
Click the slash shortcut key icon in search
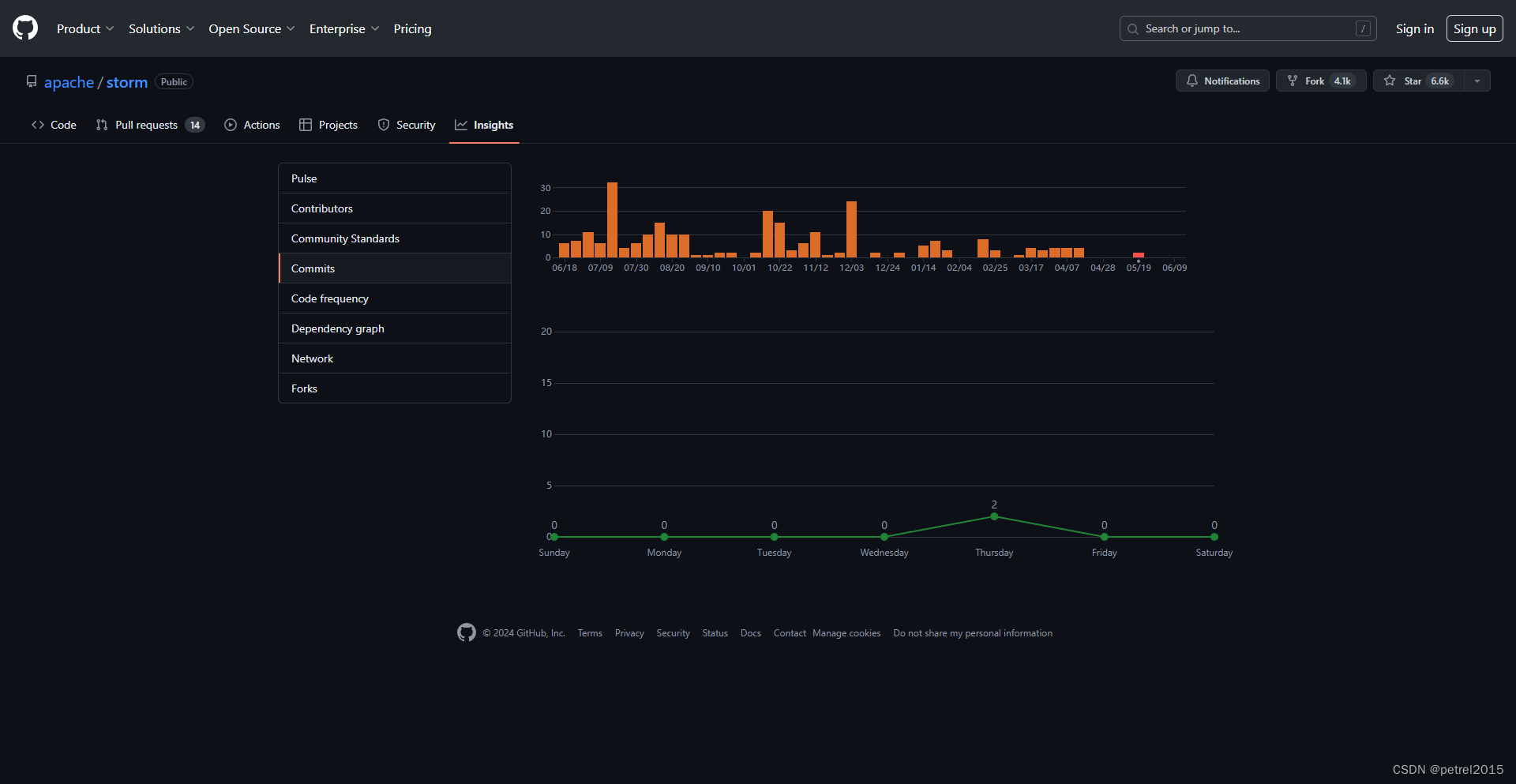1363,28
